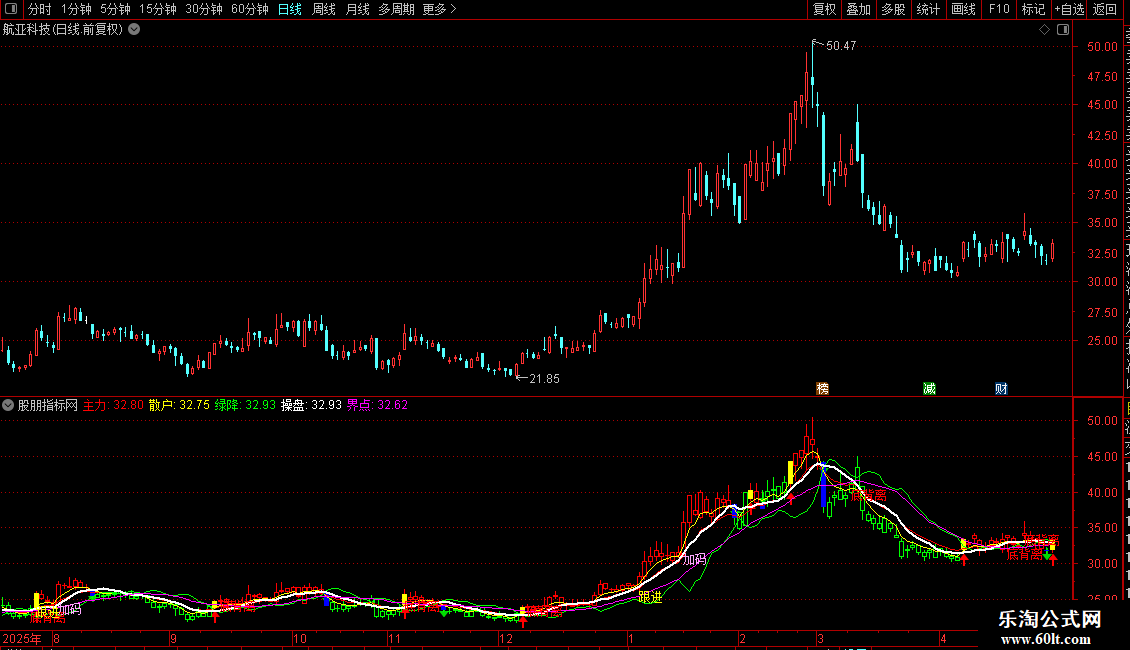Click the 散户: 32.75 indicator value
The height and width of the screenshot is (650, 1130).
(x=179, y=405)
